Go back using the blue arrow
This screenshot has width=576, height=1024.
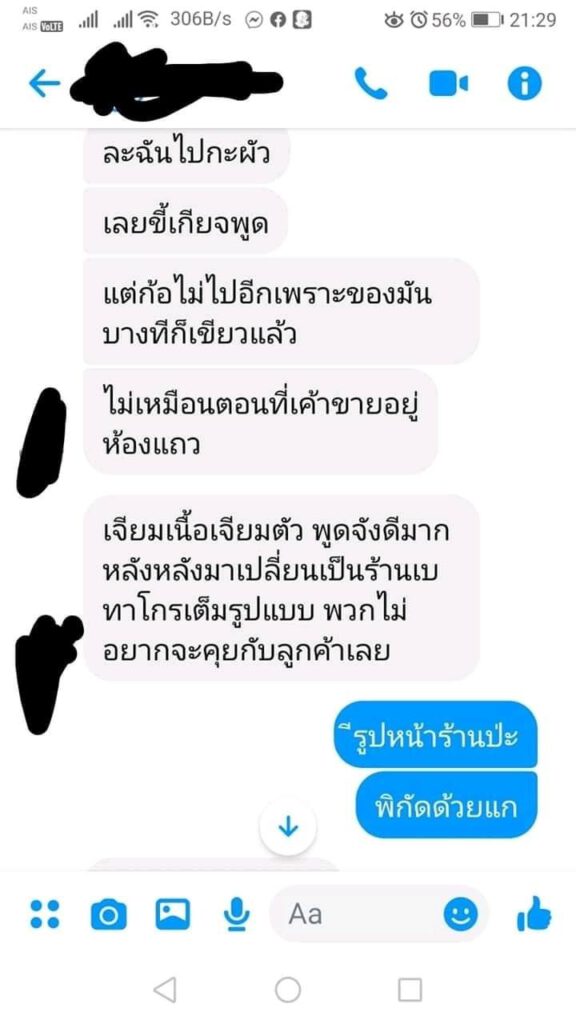click(x=44, y=84)
